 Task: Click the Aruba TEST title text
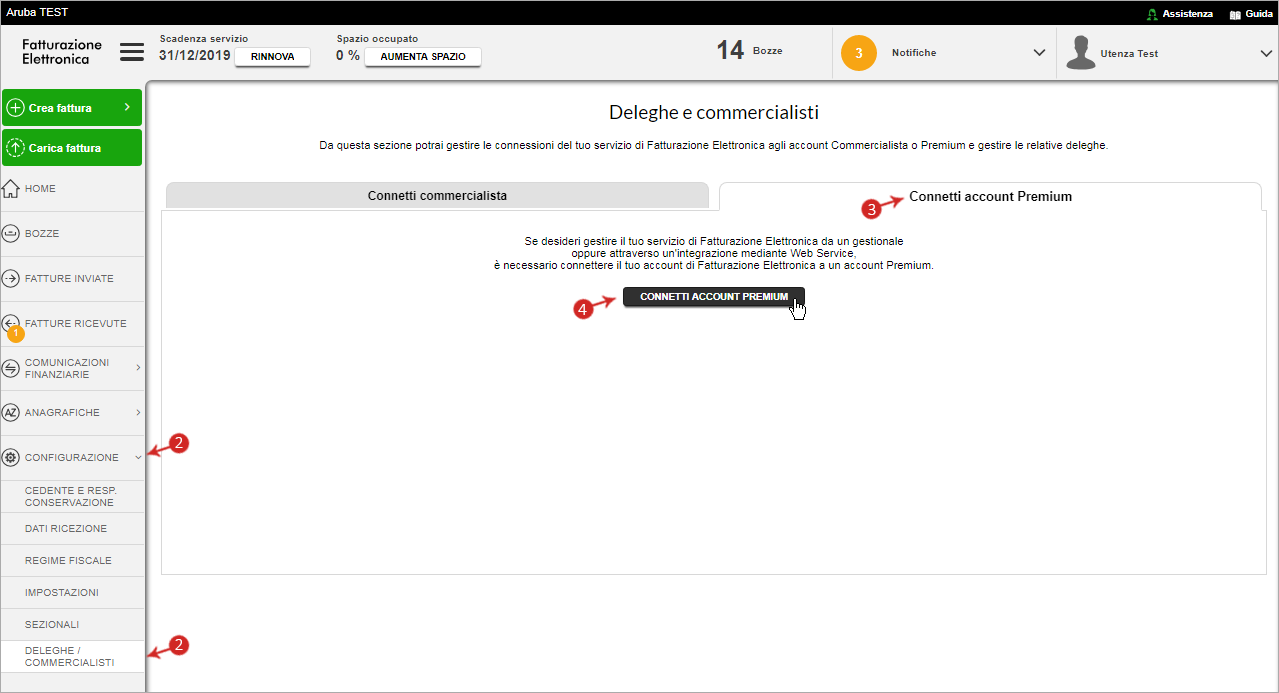click(37, 12)
